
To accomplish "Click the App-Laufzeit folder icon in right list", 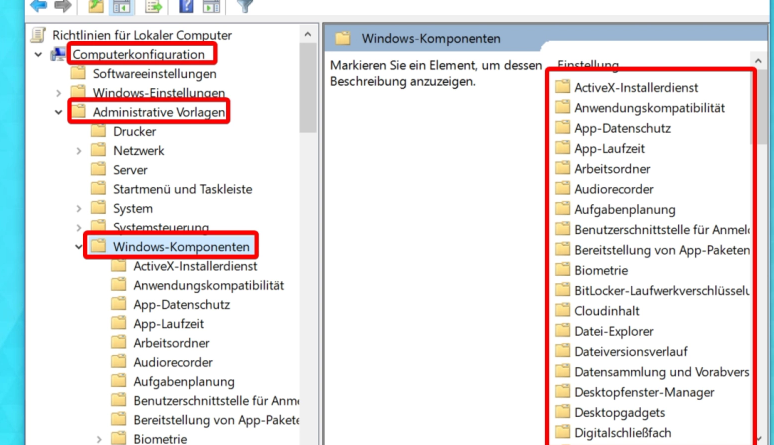I will point(562,148).
